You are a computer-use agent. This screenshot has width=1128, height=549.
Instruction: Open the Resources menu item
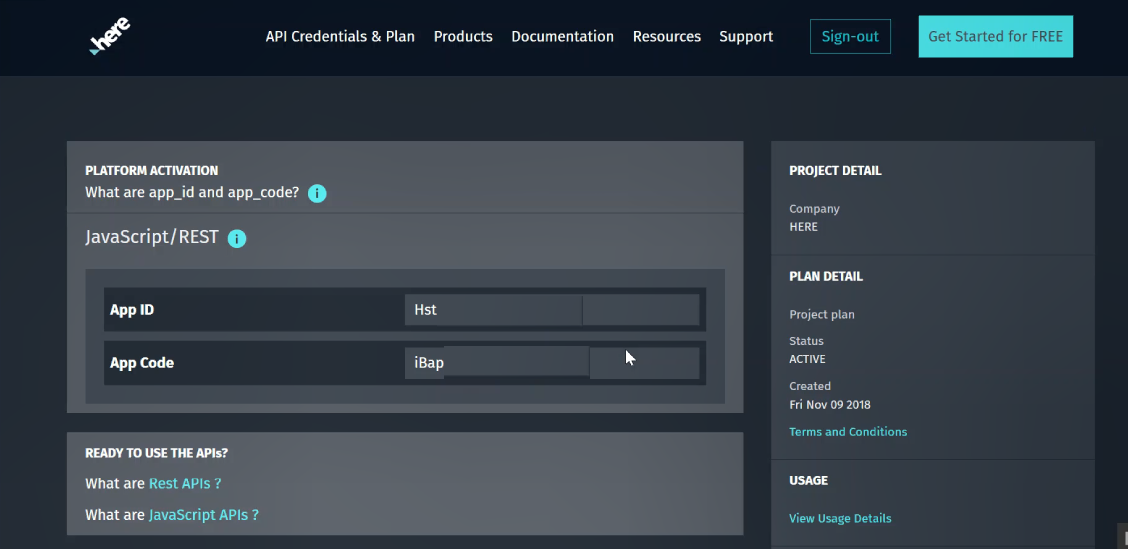click(x=667, y=37)
